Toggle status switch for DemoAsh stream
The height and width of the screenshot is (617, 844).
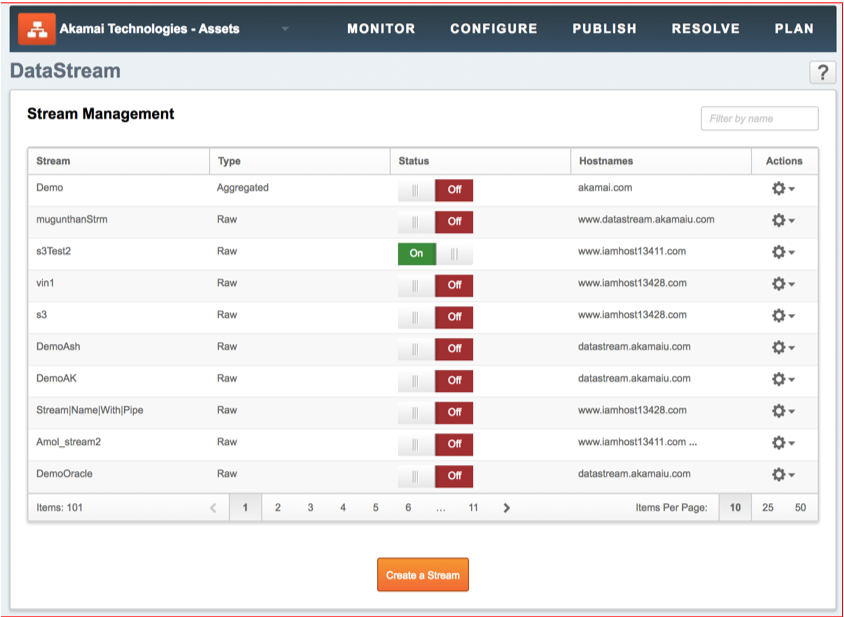click(435, 348)
